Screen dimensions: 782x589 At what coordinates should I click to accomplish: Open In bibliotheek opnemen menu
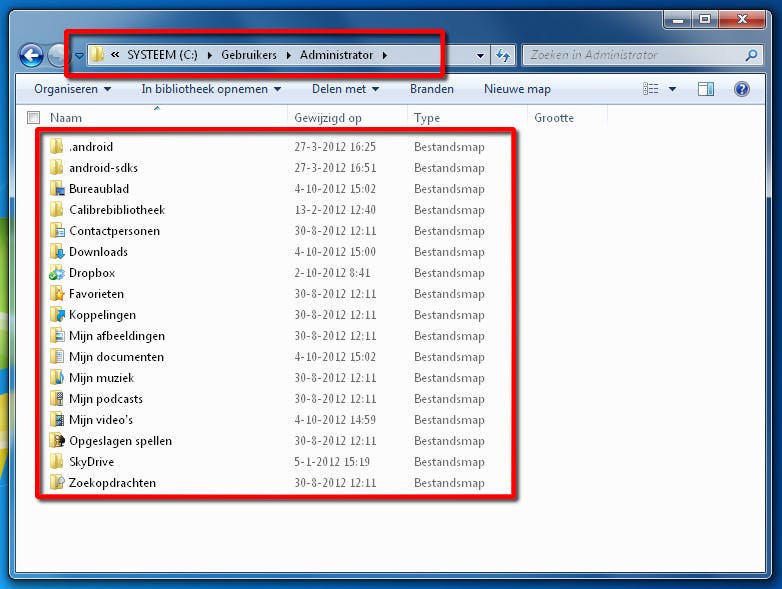click(211, 89)
